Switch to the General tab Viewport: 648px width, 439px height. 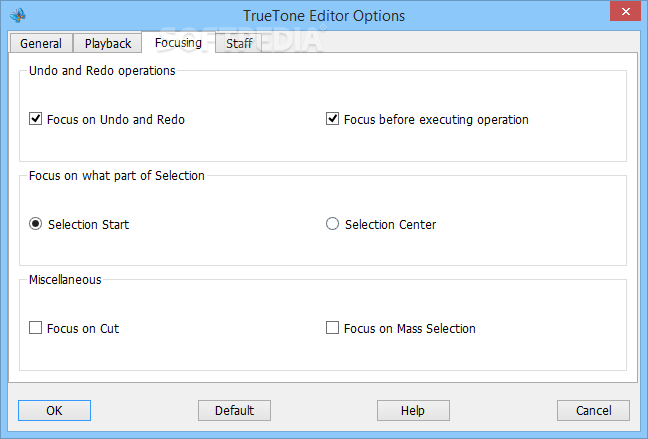point(41,43)
